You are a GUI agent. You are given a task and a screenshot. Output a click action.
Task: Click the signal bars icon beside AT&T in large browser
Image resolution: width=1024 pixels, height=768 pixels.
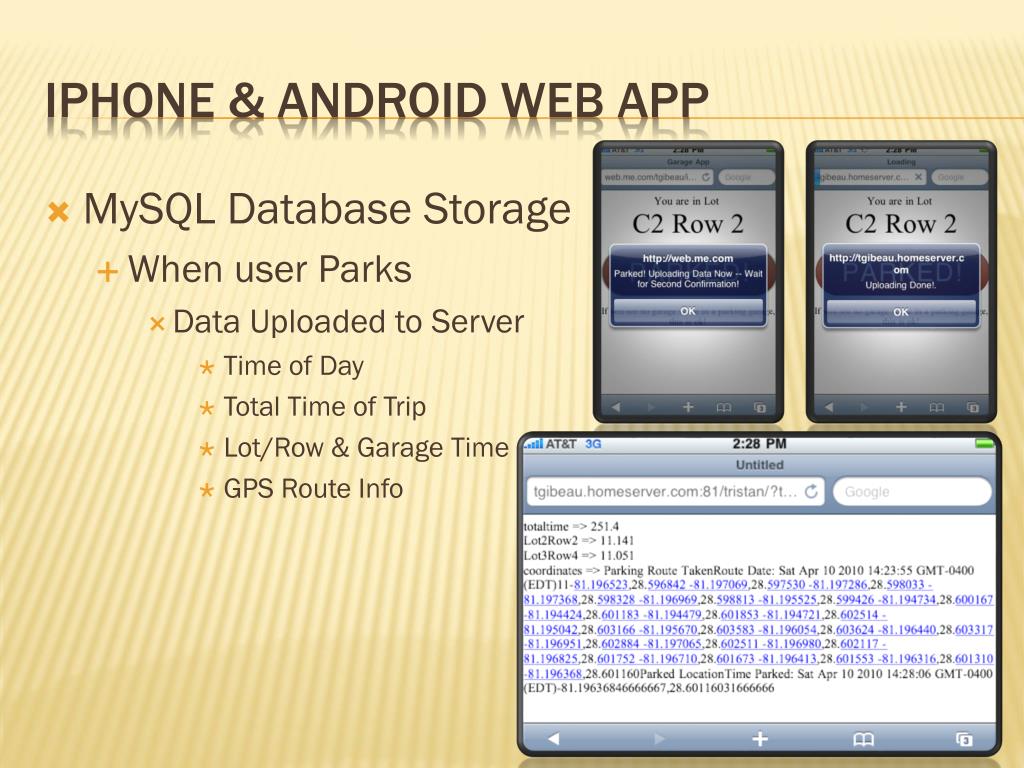pyautogui.click(x=534, y=444)
